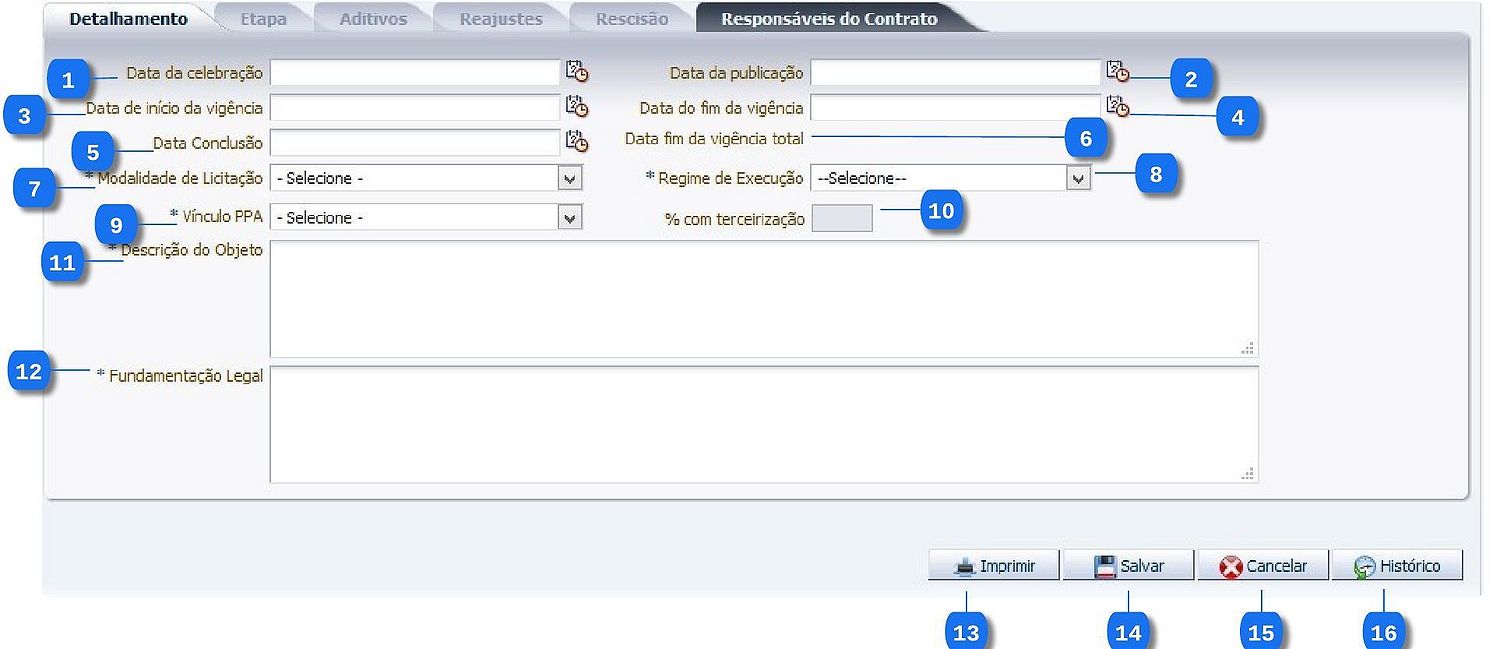1500x649 pixels.
Task: Open calendar for Data de início da vigência
Action: pos(576,107)
